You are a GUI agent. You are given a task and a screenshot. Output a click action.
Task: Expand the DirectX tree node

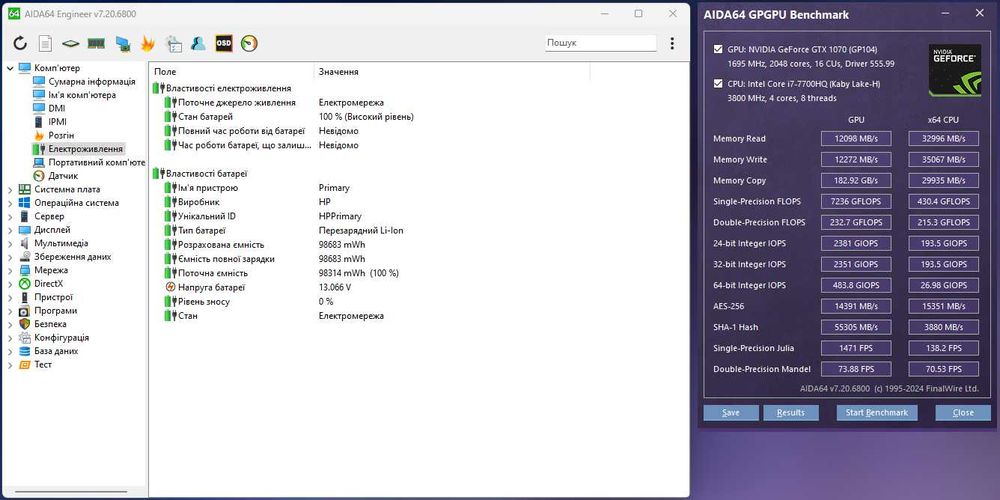coord(10,284)
